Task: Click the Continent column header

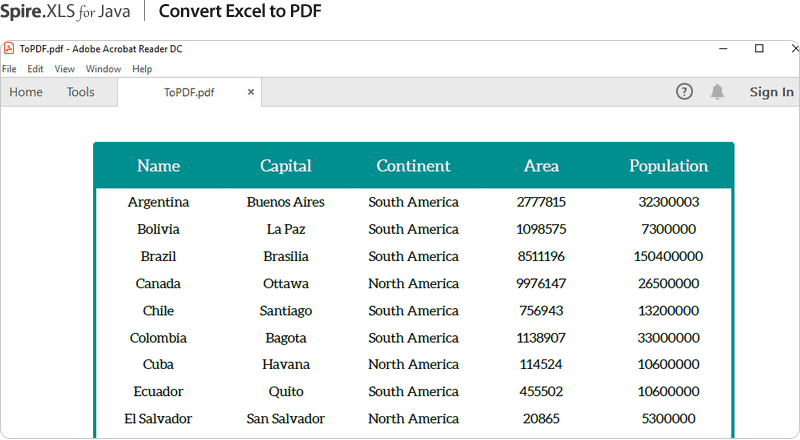Action: (413, 166)
